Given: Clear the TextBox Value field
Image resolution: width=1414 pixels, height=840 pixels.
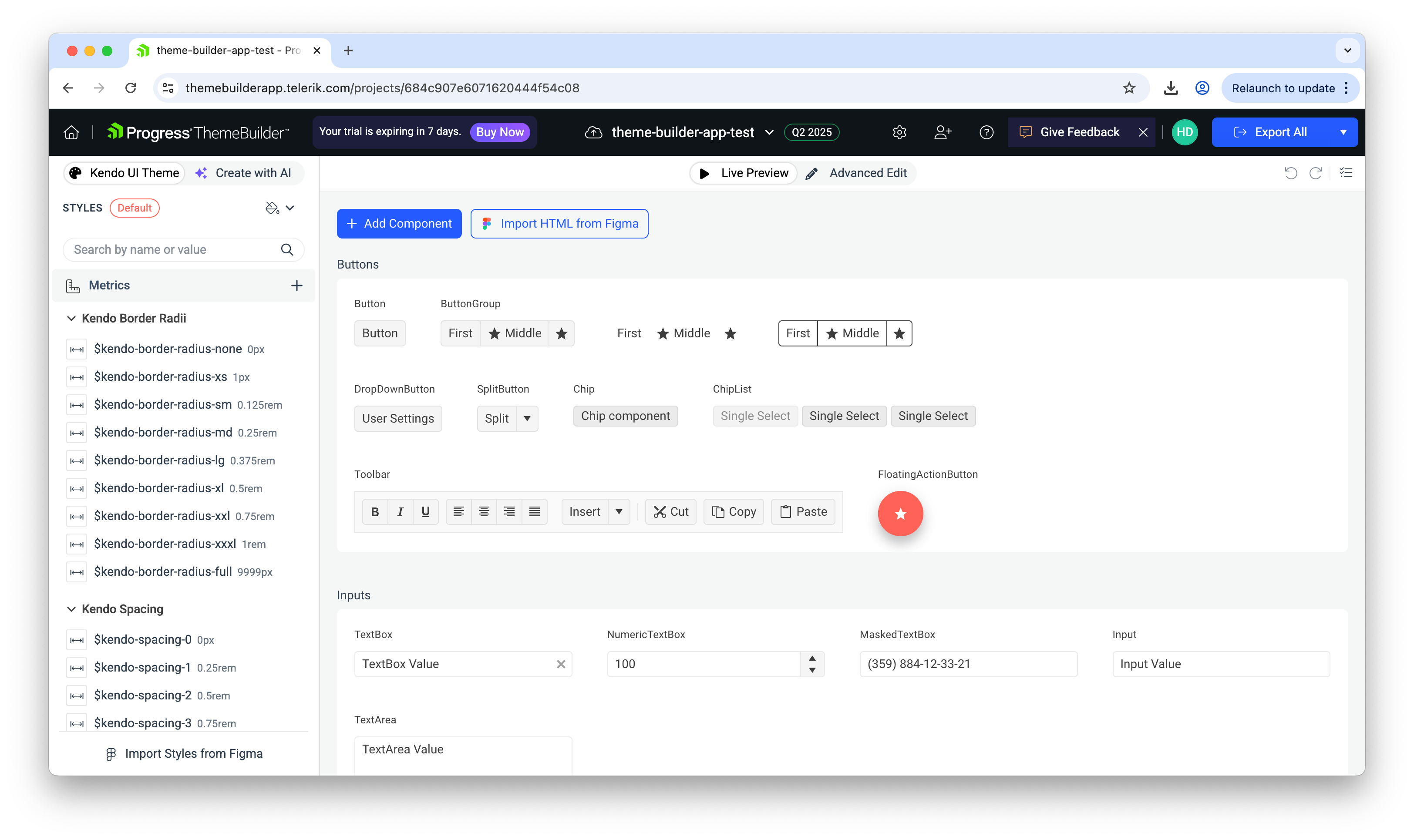Looking at the screenshot, I should tap(561, 664).
